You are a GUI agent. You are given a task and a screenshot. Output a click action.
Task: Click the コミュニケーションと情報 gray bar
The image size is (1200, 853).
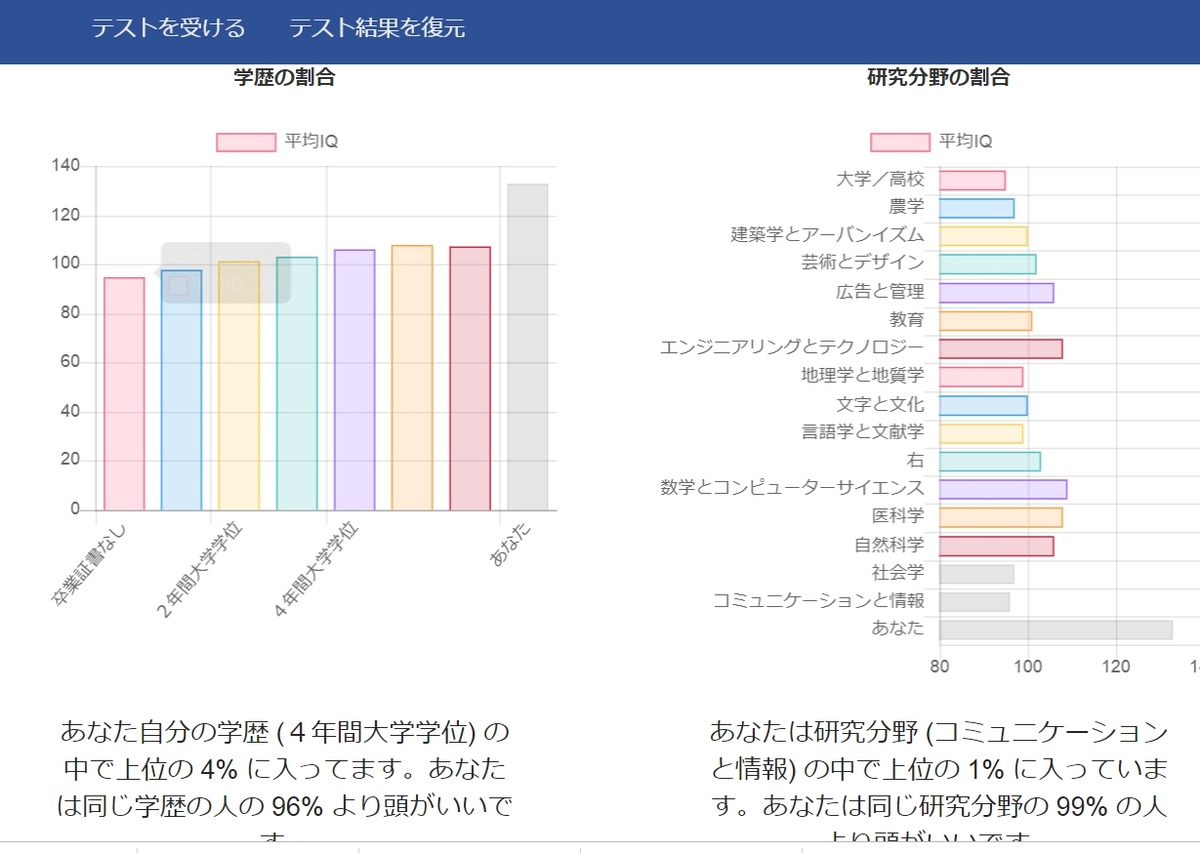(x=975, y=602)
